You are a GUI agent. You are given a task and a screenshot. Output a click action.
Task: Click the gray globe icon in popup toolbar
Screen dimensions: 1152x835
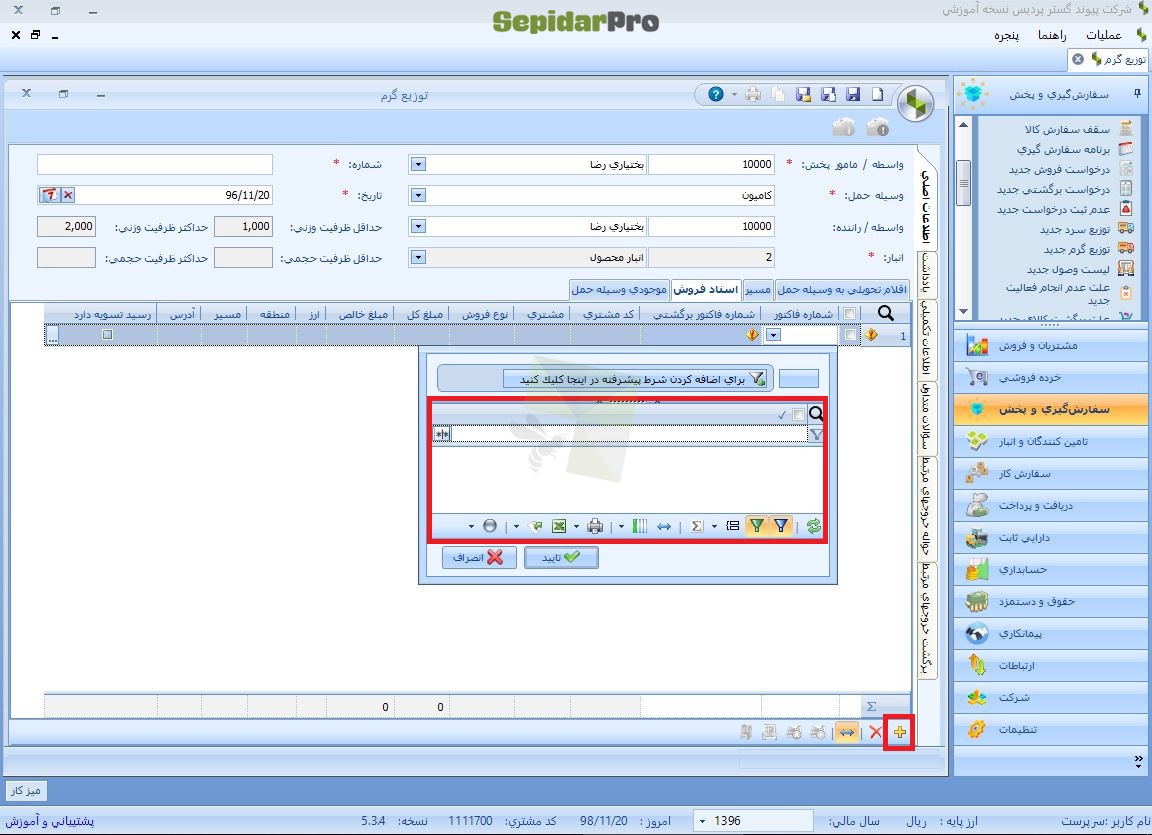(490, 526)
